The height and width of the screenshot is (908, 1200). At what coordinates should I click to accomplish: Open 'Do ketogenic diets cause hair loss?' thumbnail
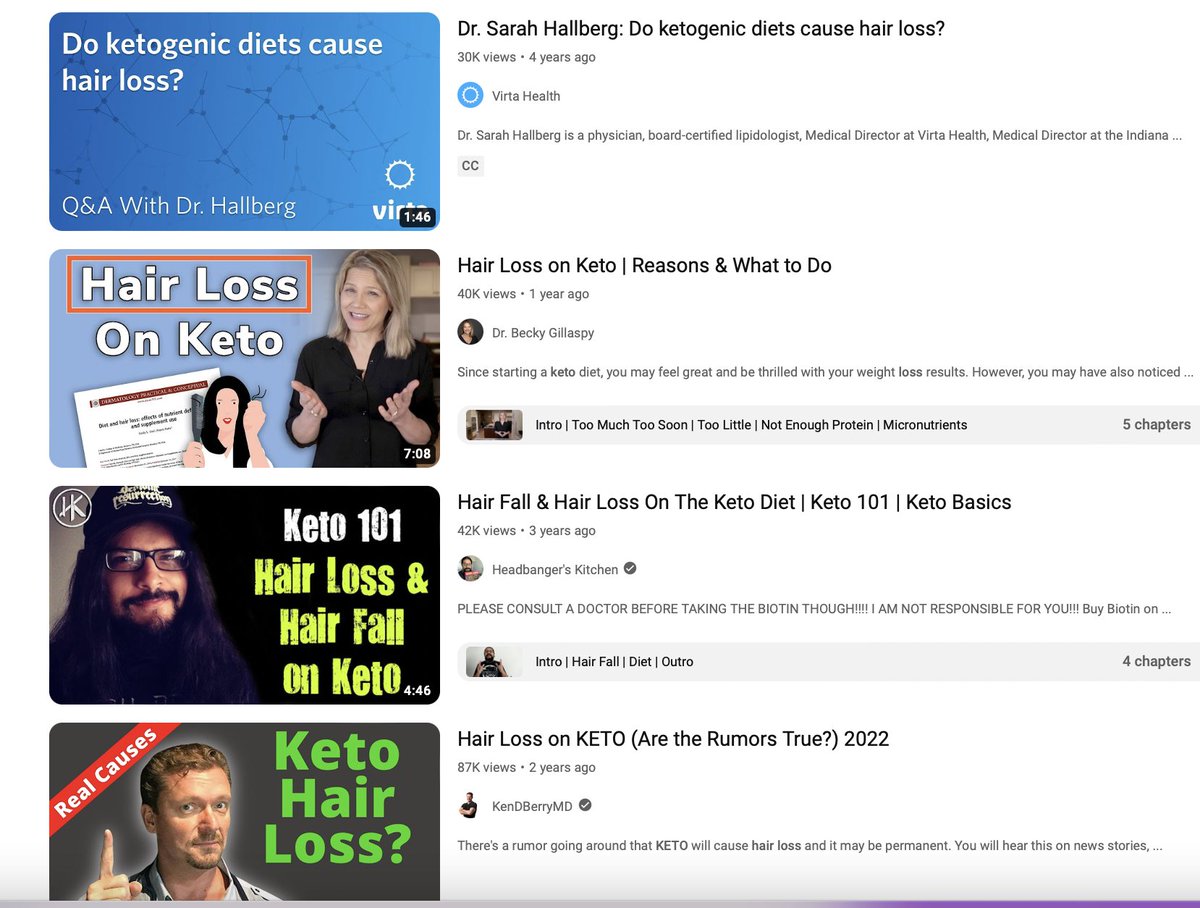pos(244,121)
